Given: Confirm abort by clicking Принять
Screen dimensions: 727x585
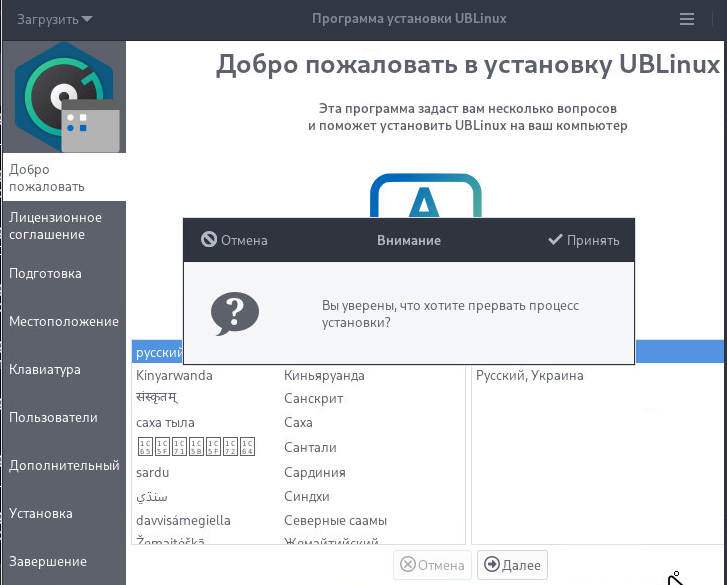Looking at the screenshot, I should (584, 240).
